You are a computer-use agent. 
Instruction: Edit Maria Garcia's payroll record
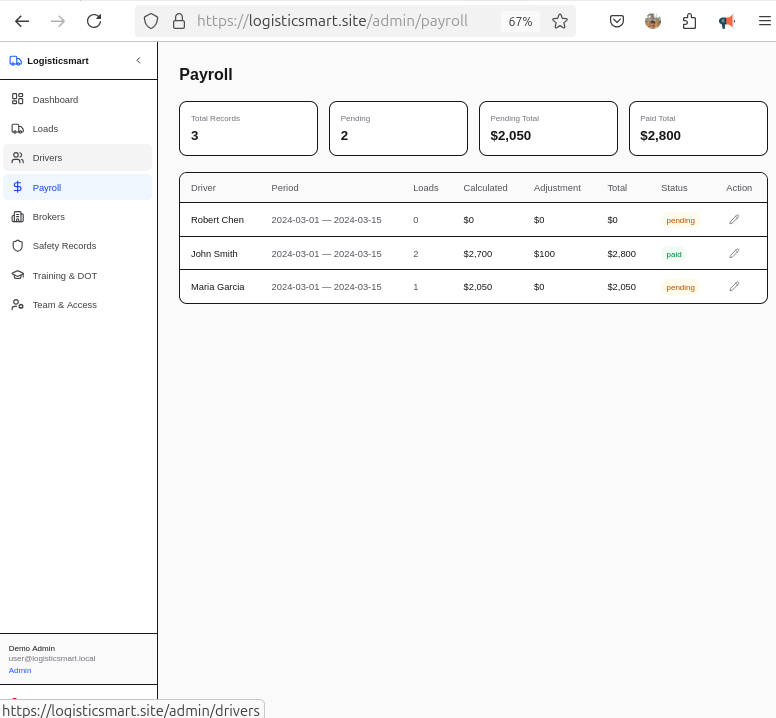(734, 287)
